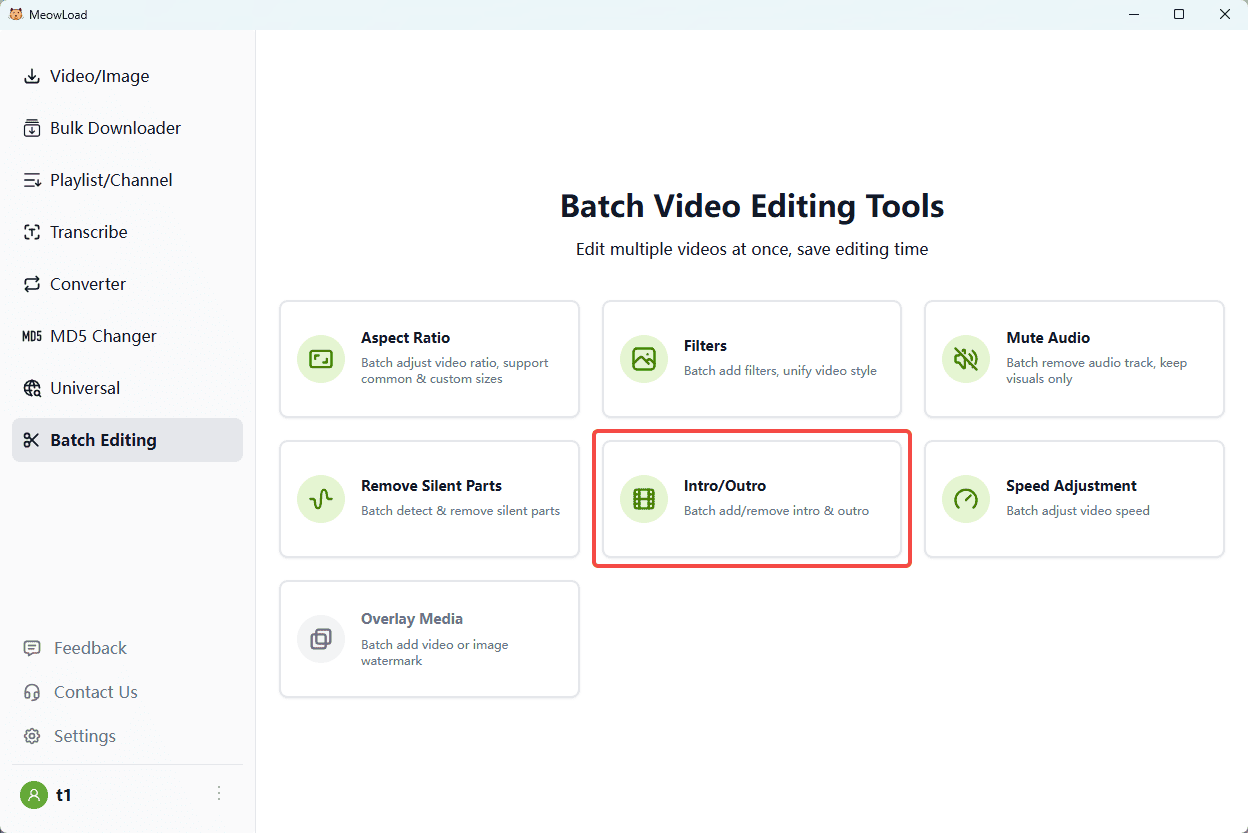Click the Speed Adjustment gauge icon
The width and height of the screenshot is (1248, 833).
[x=966, y=499]
